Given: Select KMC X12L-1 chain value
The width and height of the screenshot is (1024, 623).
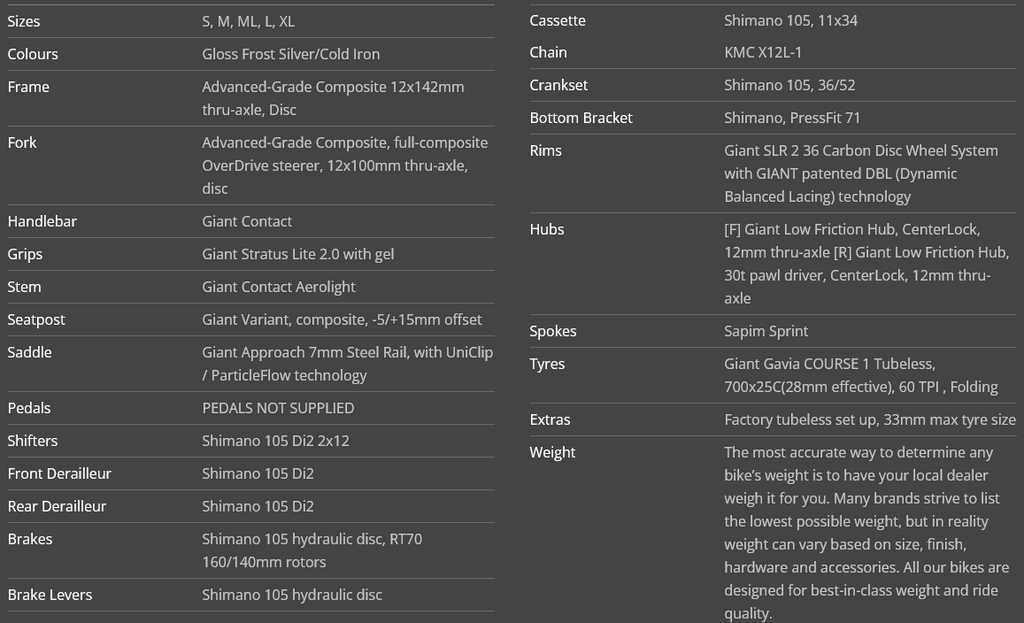Looking at the screenshot, I should [x=763, y=53].
